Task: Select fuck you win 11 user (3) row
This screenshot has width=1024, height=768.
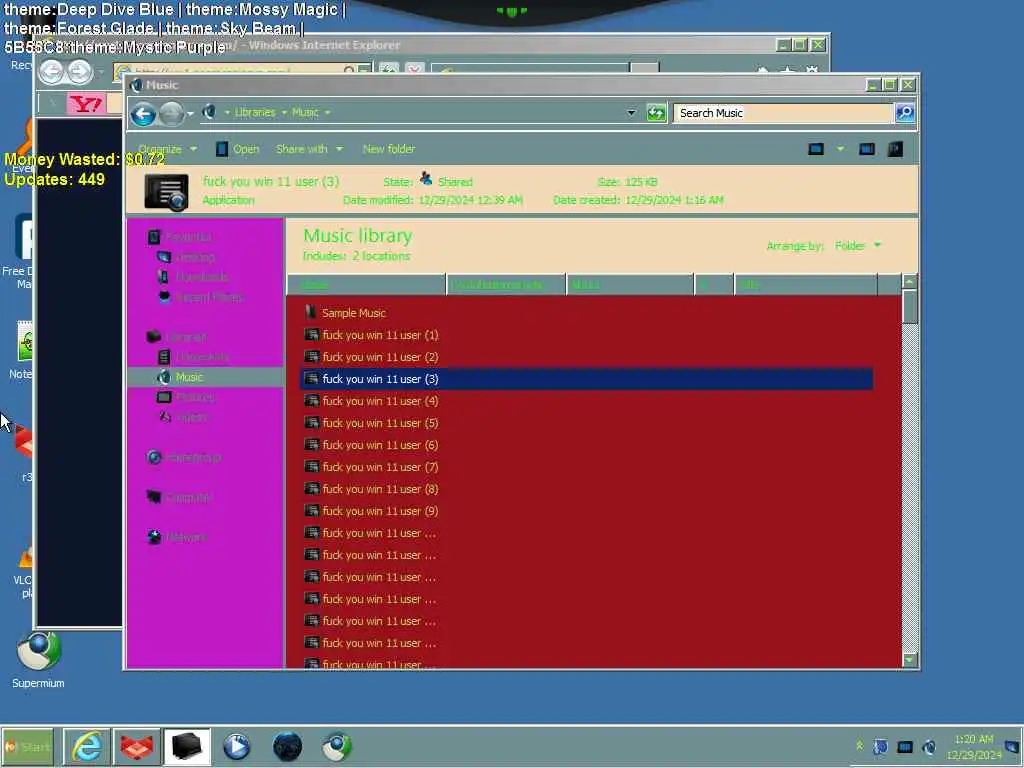Action: 586,379
